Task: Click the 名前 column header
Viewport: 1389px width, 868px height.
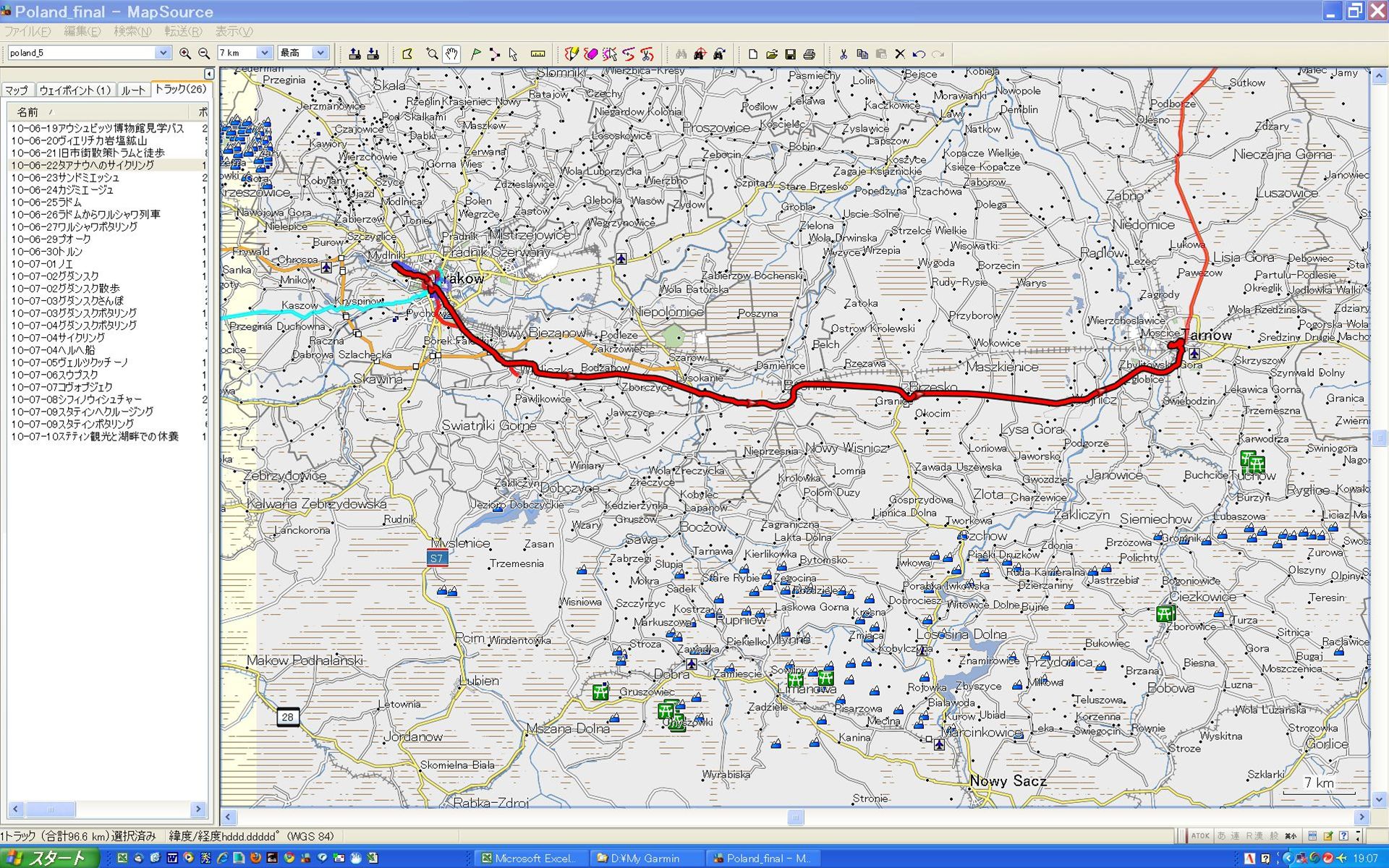Action: [27, 112]
